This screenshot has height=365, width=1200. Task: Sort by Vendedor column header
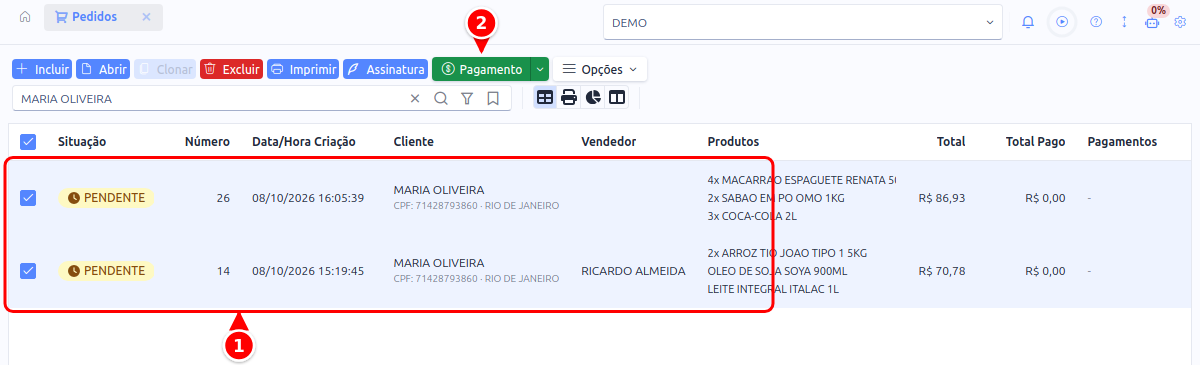tap(609, 142)
